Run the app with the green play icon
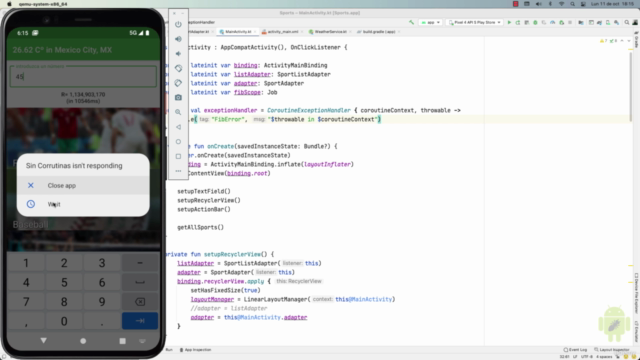The height and width of the screenshot is (360, 640). tap(509, 22)
